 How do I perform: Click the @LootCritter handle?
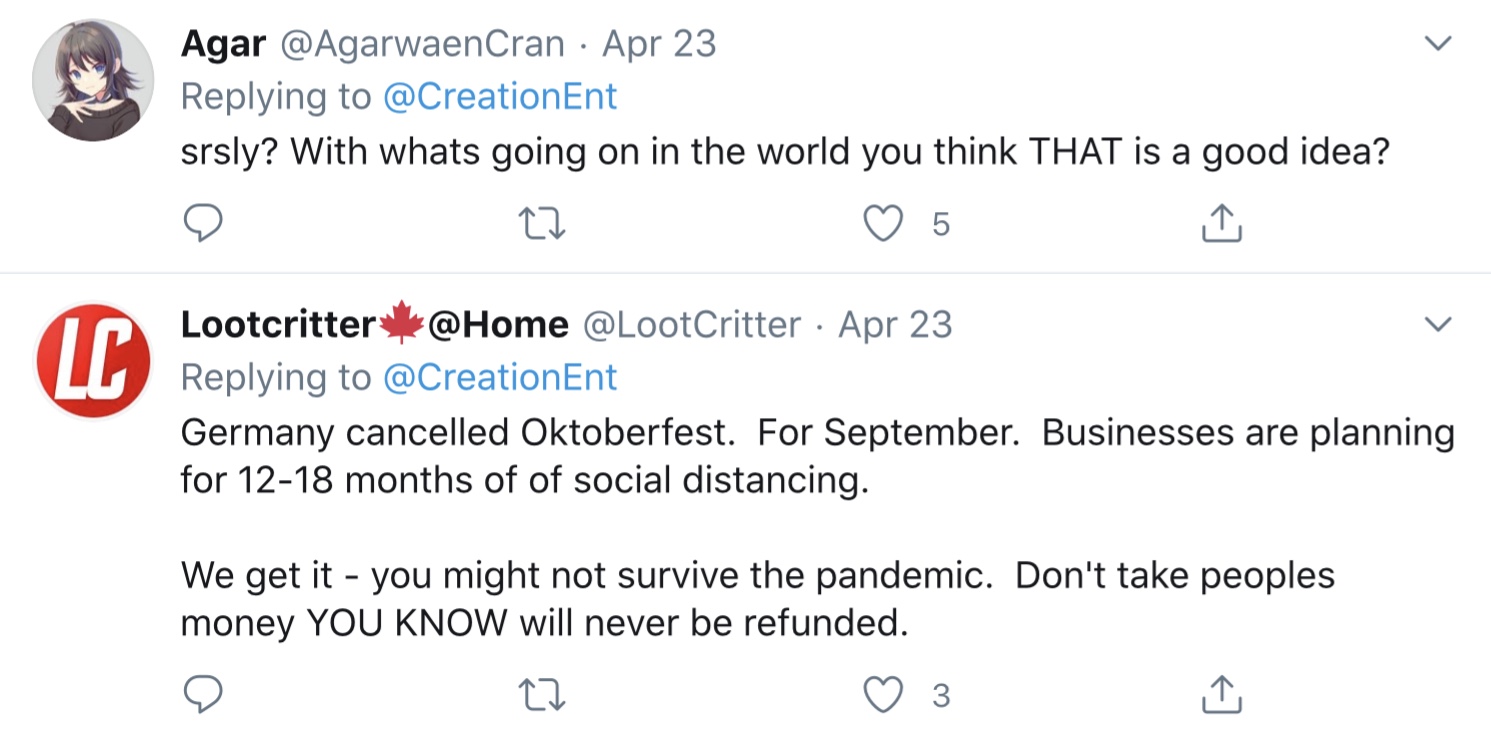692,325
